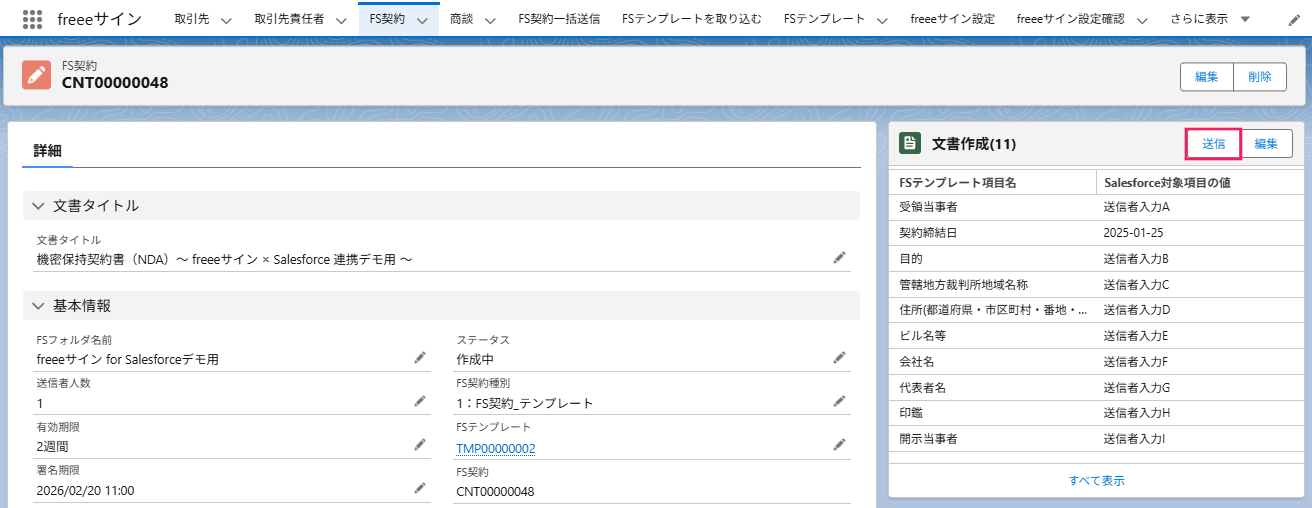1312x508 pixels.
Task: Select 開示当事者 row cell
Action: tap(930, 439)
